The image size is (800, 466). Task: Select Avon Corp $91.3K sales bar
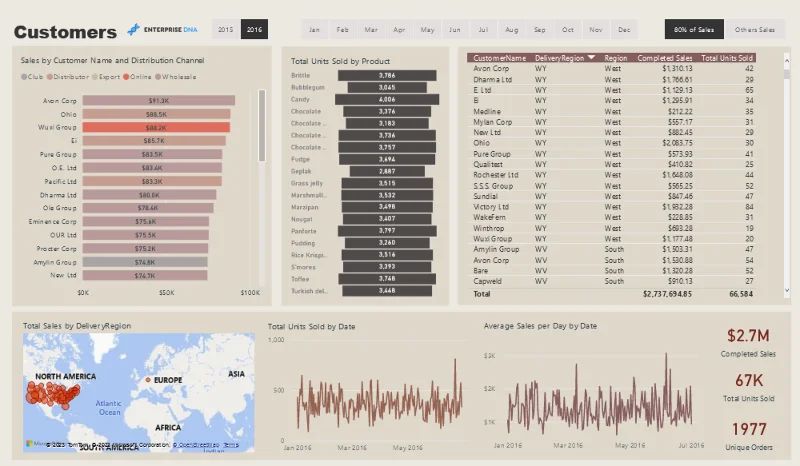(159, 101)
